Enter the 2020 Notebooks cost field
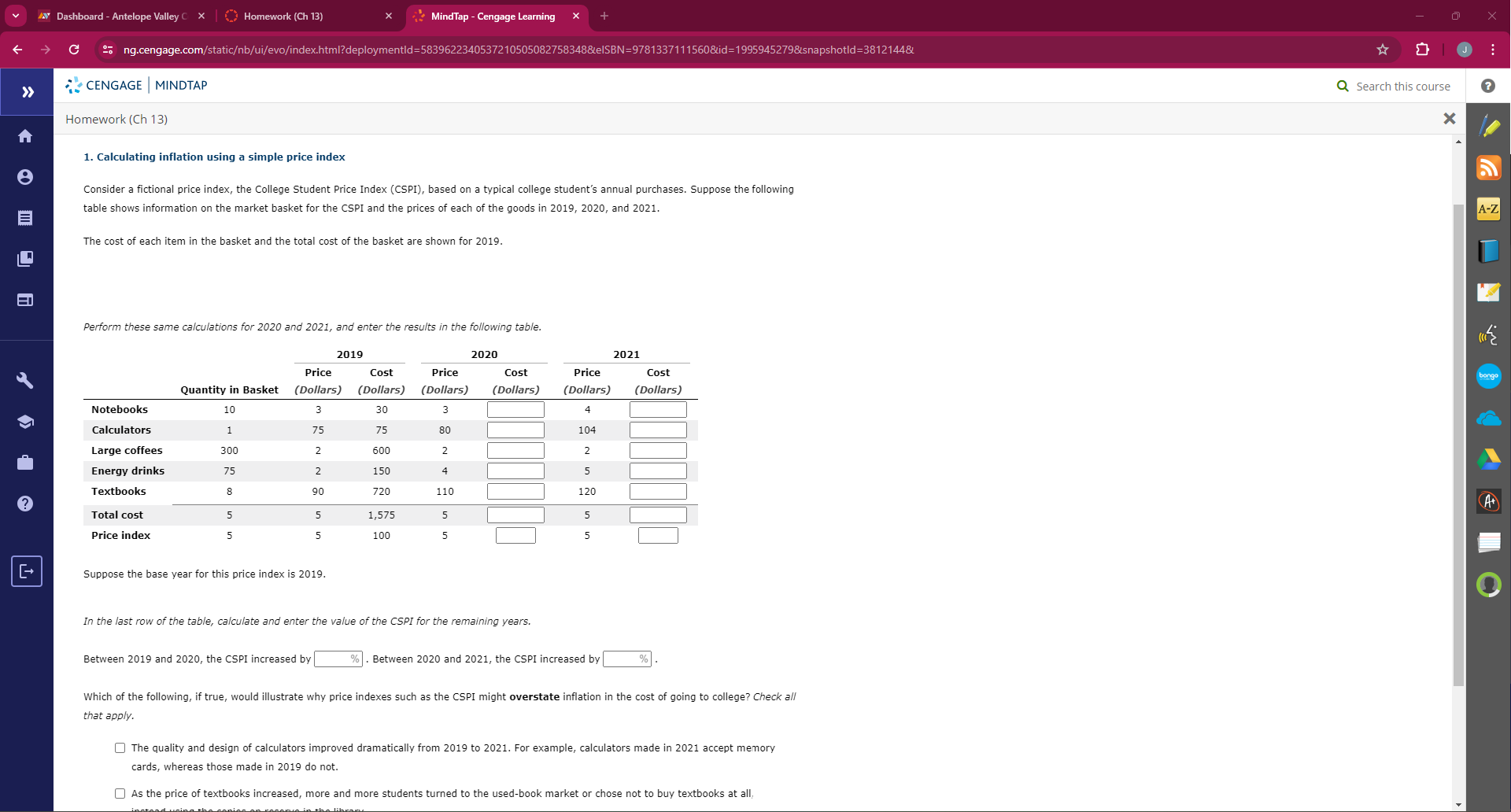The height and width of the screenshot is (812, 1511). point(515,408)
